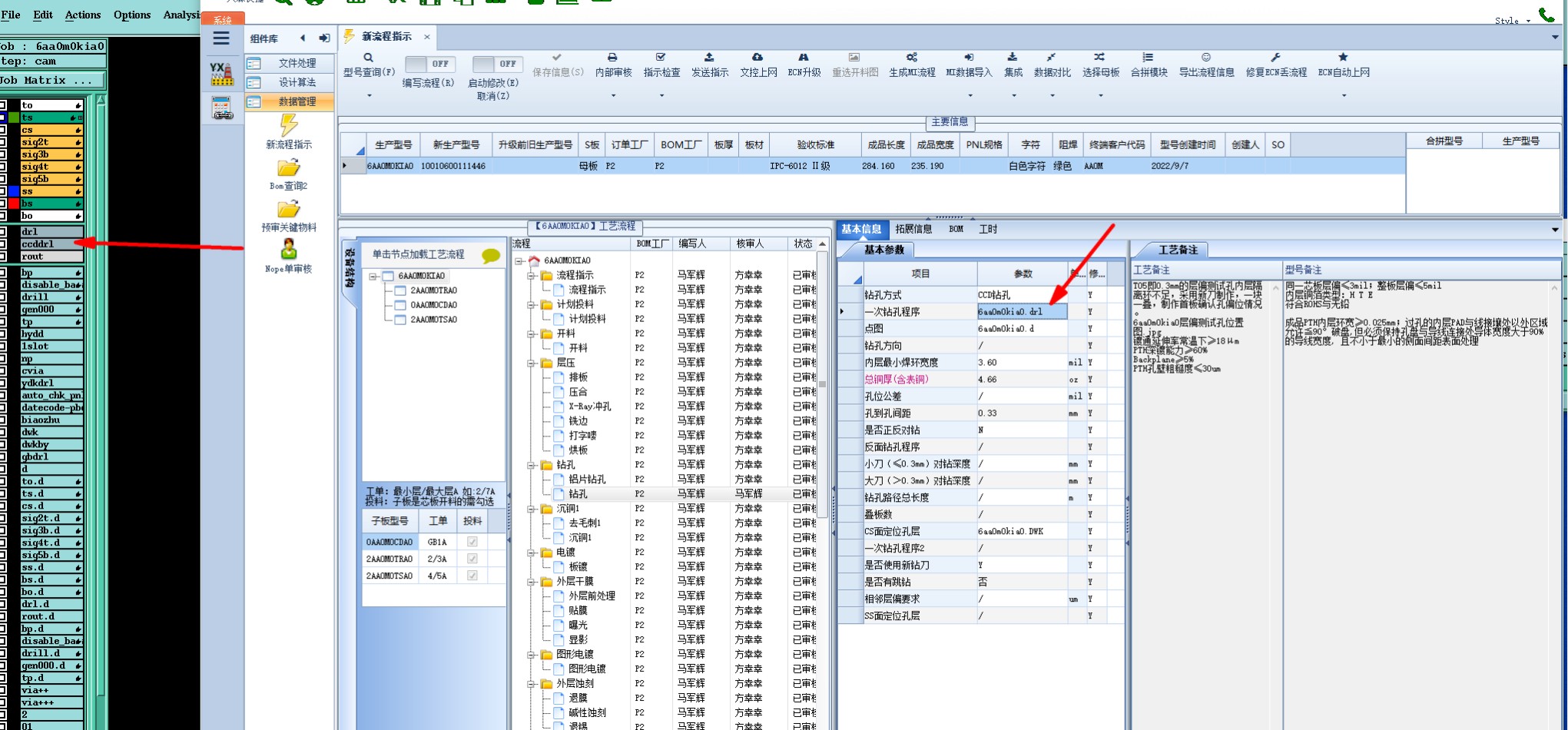Switch to the 拓展信息 tab
The height and width of the screenshot is (730, 1568).
click(913, 229)
